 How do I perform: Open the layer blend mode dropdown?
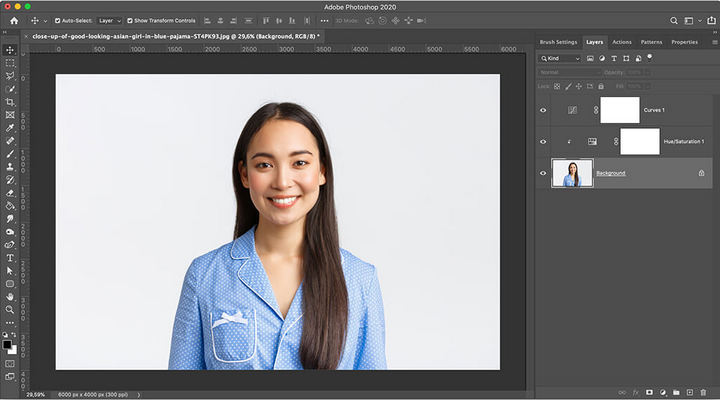pos(569,73)
